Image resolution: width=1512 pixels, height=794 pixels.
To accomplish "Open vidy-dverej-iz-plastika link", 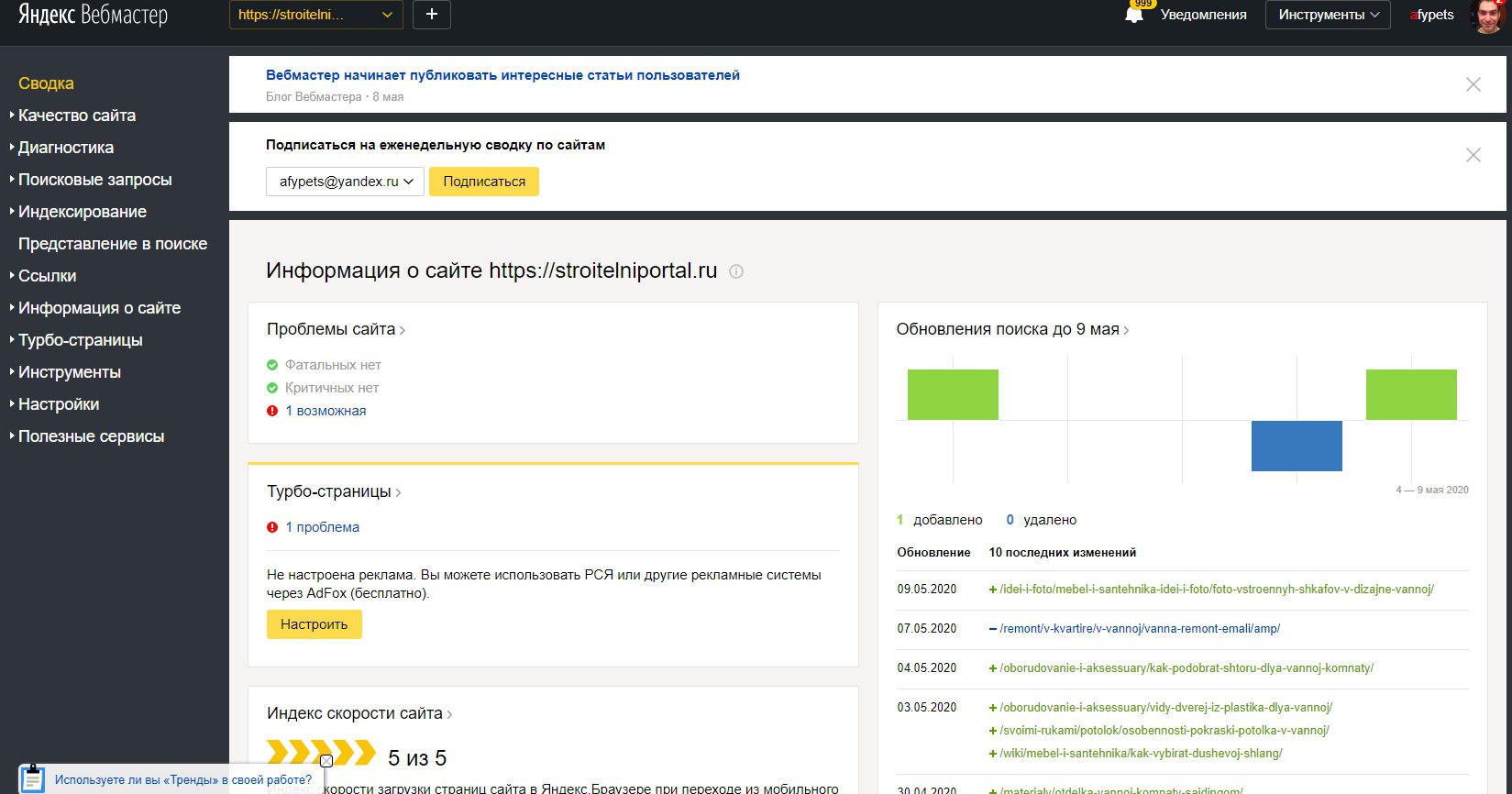I will (x=1166, y=708).
